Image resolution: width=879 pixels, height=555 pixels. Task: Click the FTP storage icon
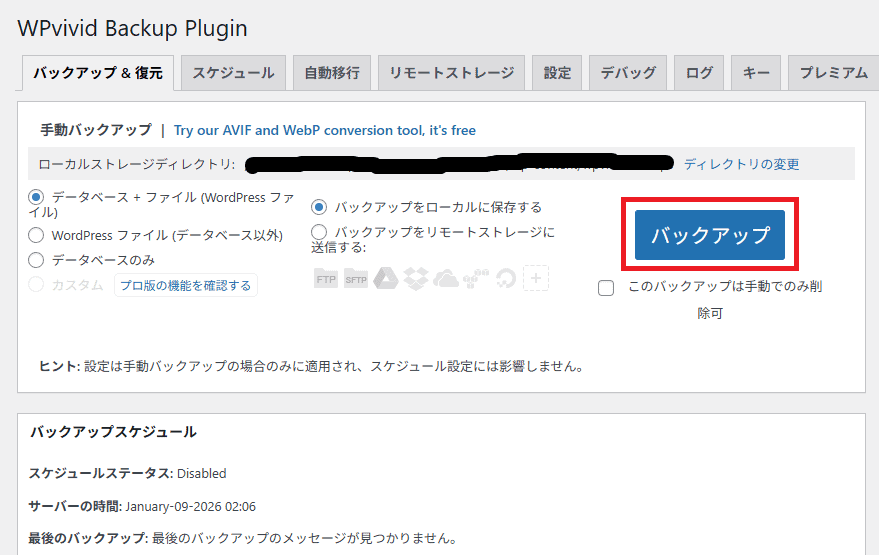[326, 278]
